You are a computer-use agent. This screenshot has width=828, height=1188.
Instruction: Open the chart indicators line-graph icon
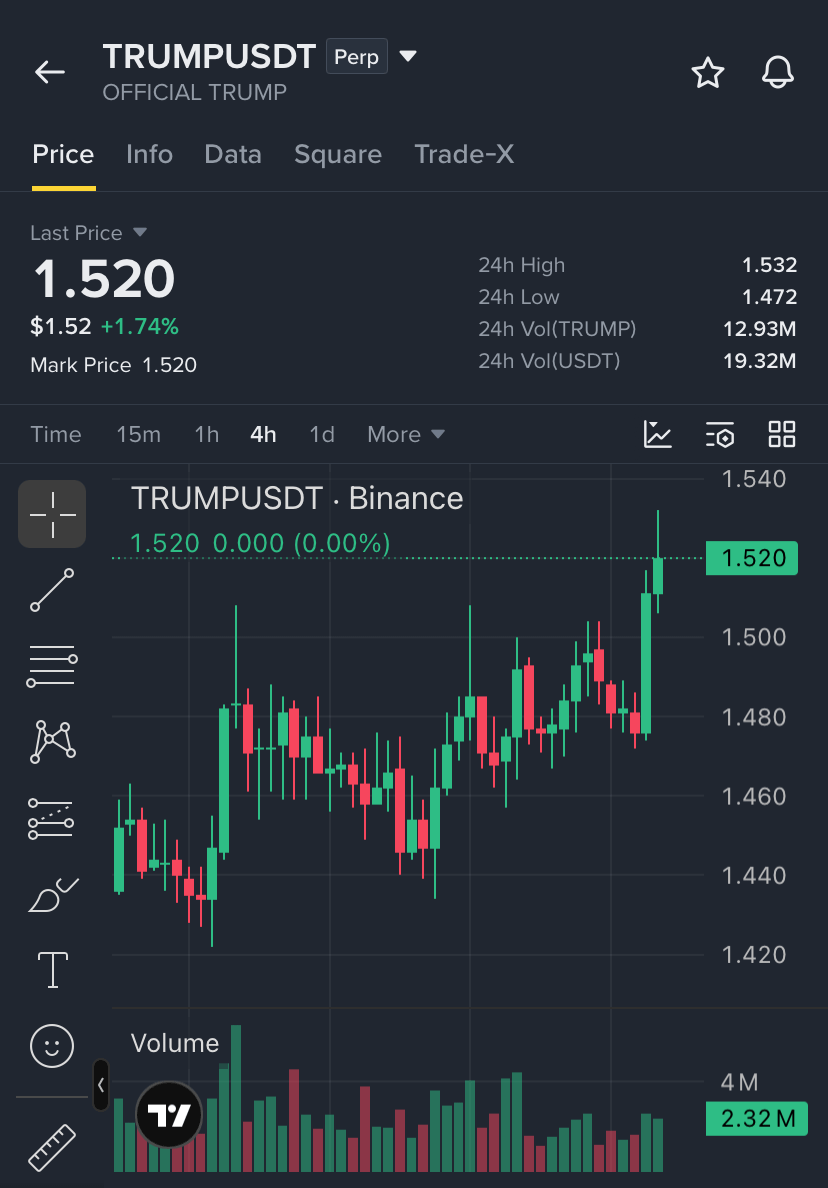(x=658, y=434)
